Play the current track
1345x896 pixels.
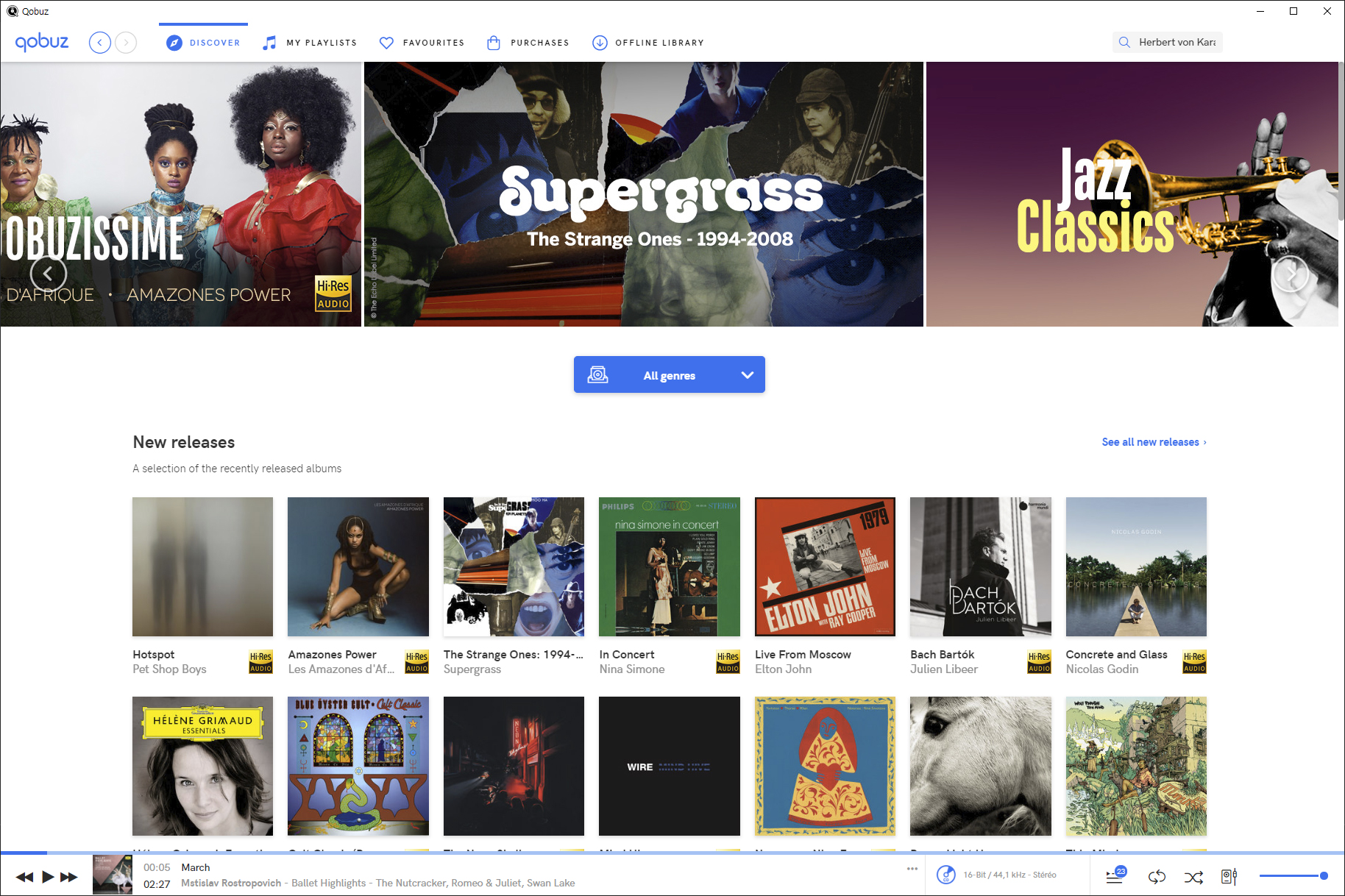(x=48, y=876)
